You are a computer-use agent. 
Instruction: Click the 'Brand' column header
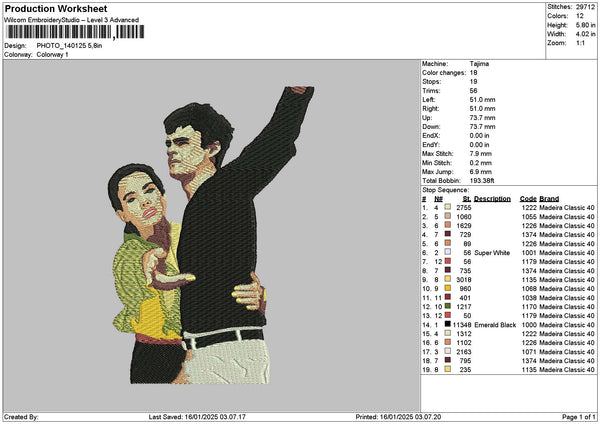point(549,199)
